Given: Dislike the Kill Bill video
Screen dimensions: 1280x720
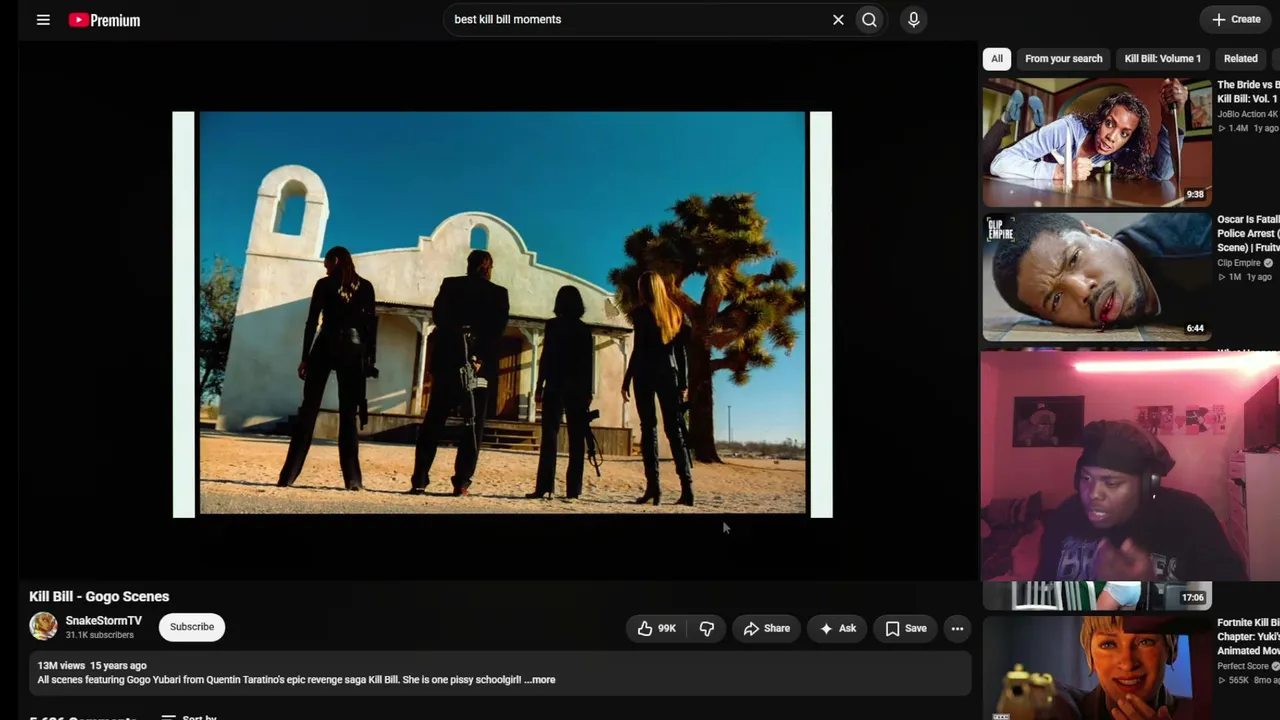Looking at the screenshot, I should [x=707, y=628].
